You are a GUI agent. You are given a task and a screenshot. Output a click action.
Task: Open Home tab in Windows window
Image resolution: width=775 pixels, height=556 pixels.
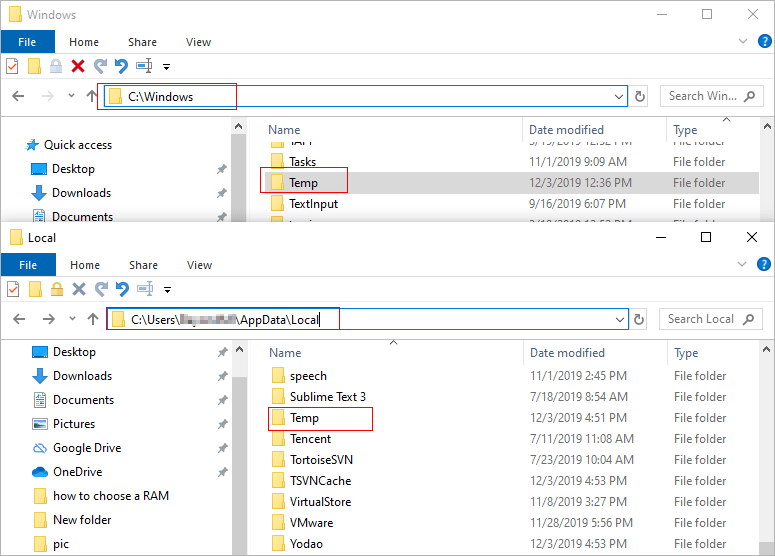coord(84,42)
